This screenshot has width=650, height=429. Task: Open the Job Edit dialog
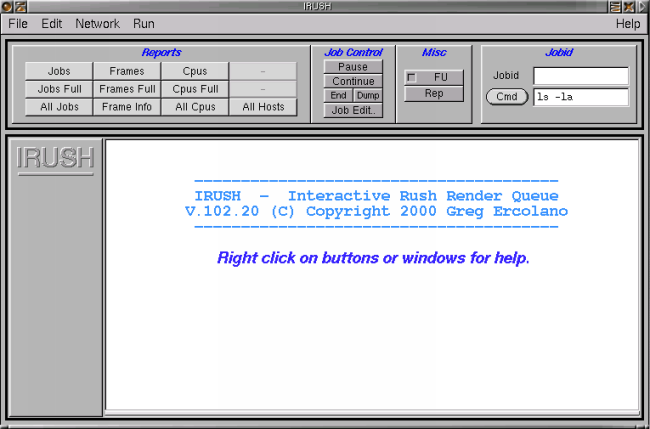353,111
